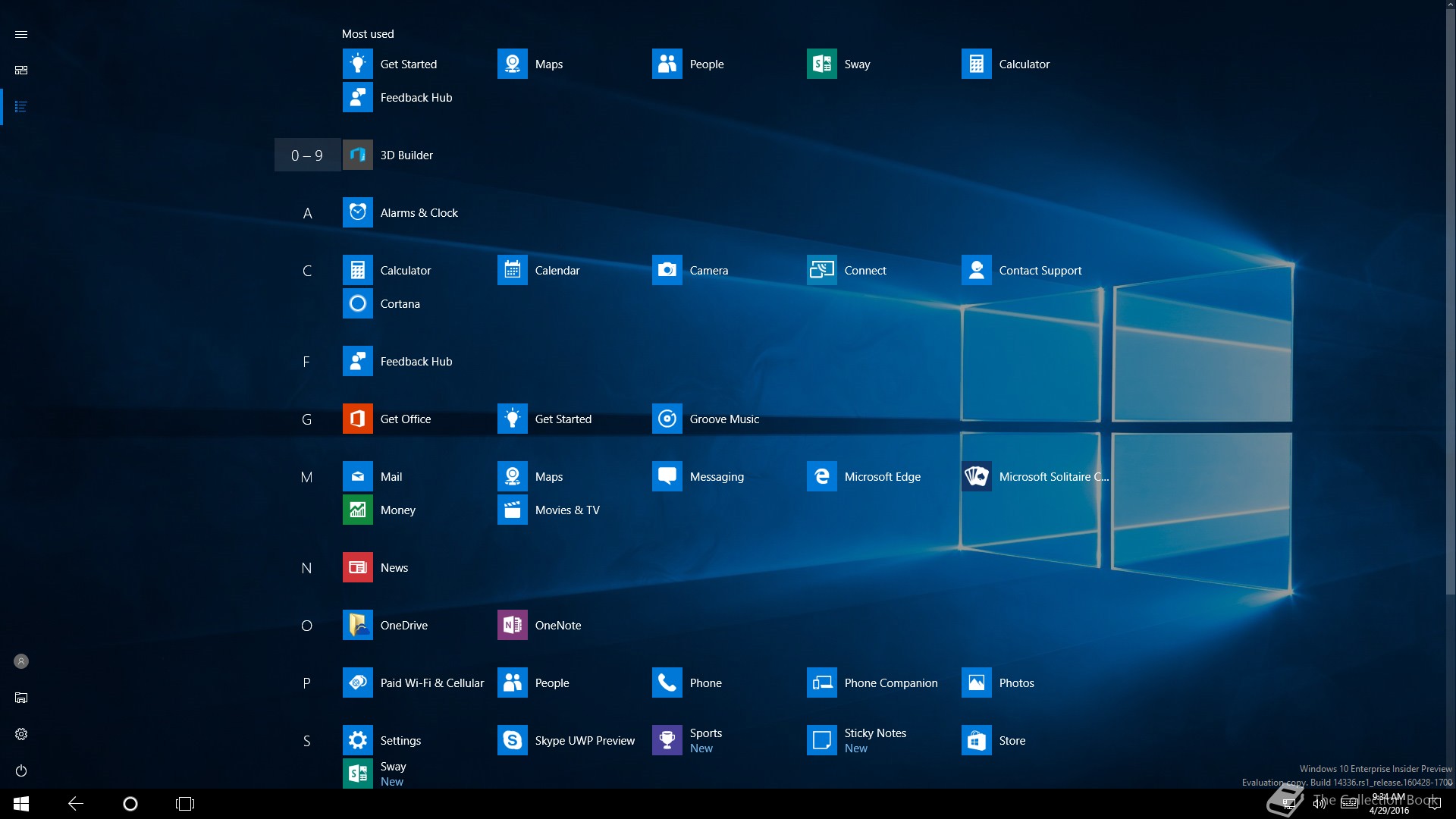The height and width of the screenshot is (819, 1456).
Task: Click the apps list vertical scrollbar
Action: [1451, 303]
